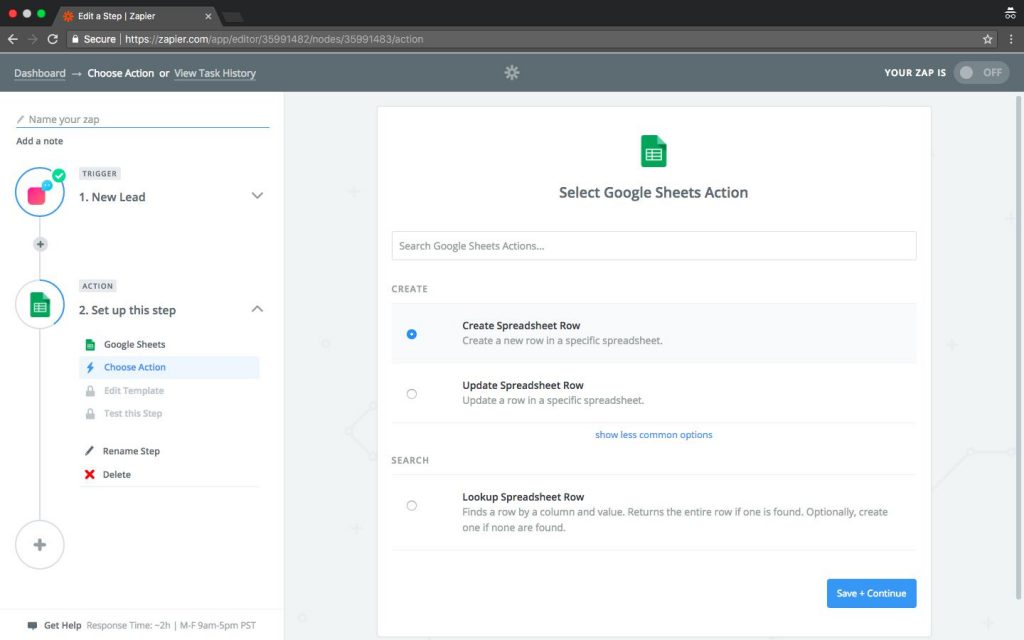Click large Google Sheets icon above heading

pyautogui.click(x=654, y=151)
